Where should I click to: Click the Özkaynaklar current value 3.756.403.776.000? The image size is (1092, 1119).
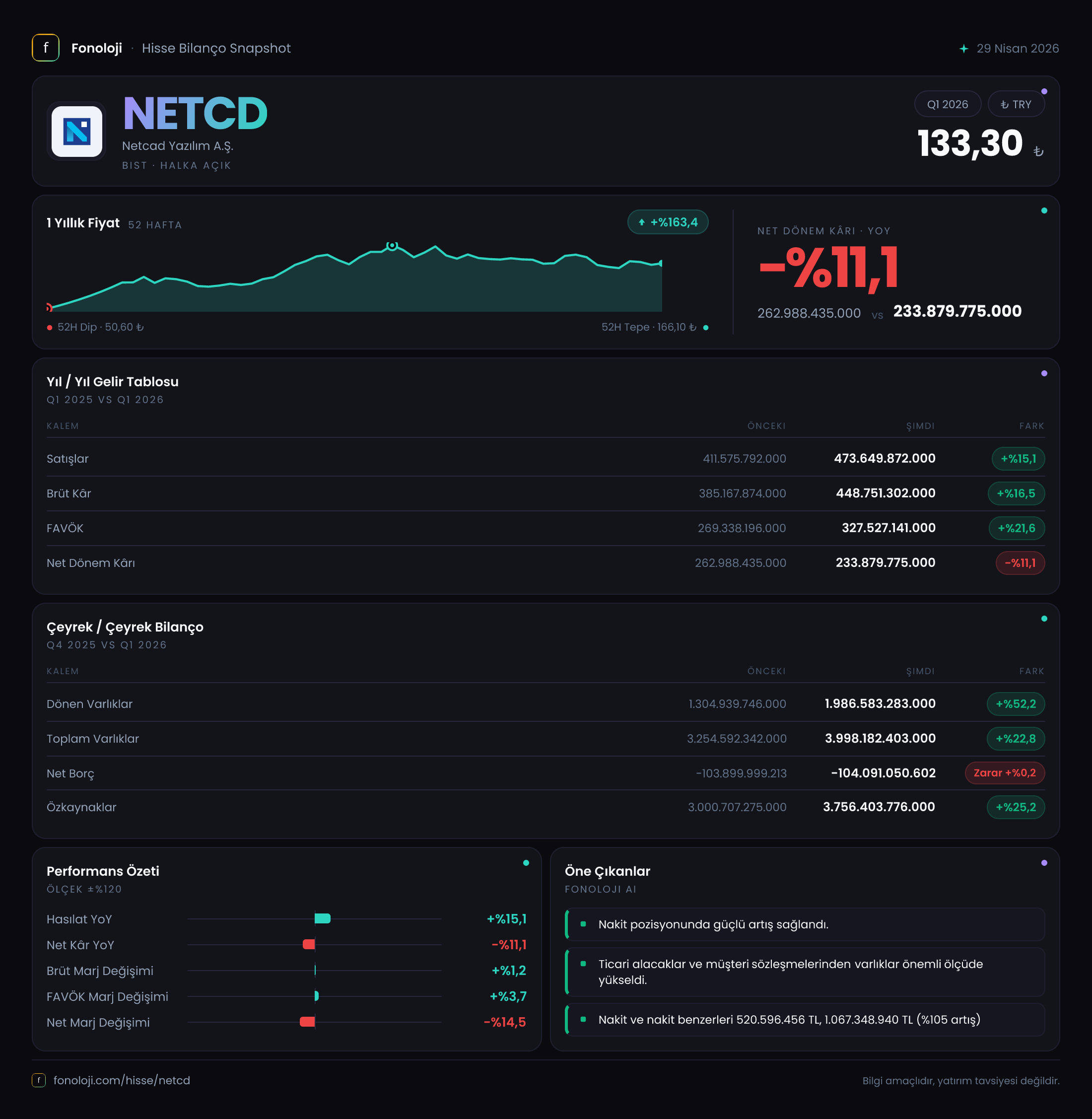pos(879,806)
